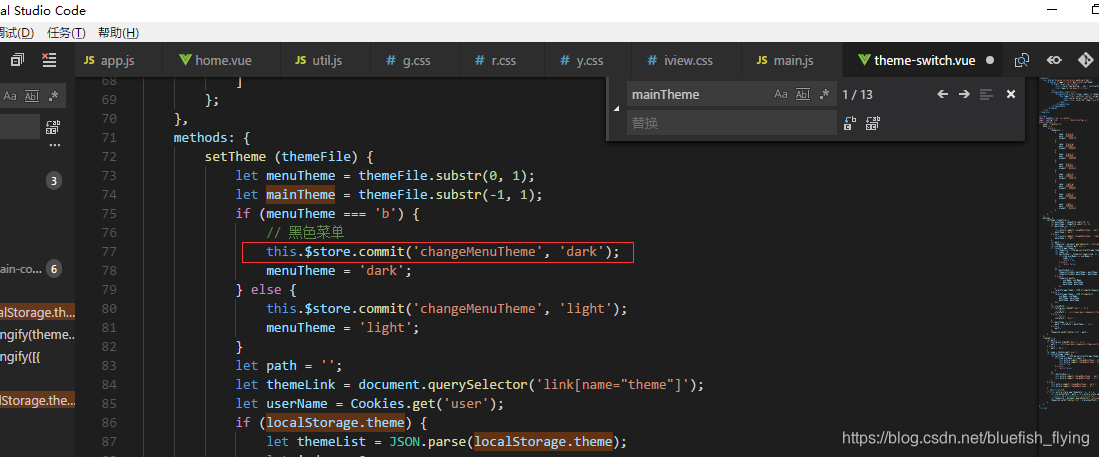Screen dimensions: 1099x457
Task: Go to next match in find widget
Action: pos(964,95)
